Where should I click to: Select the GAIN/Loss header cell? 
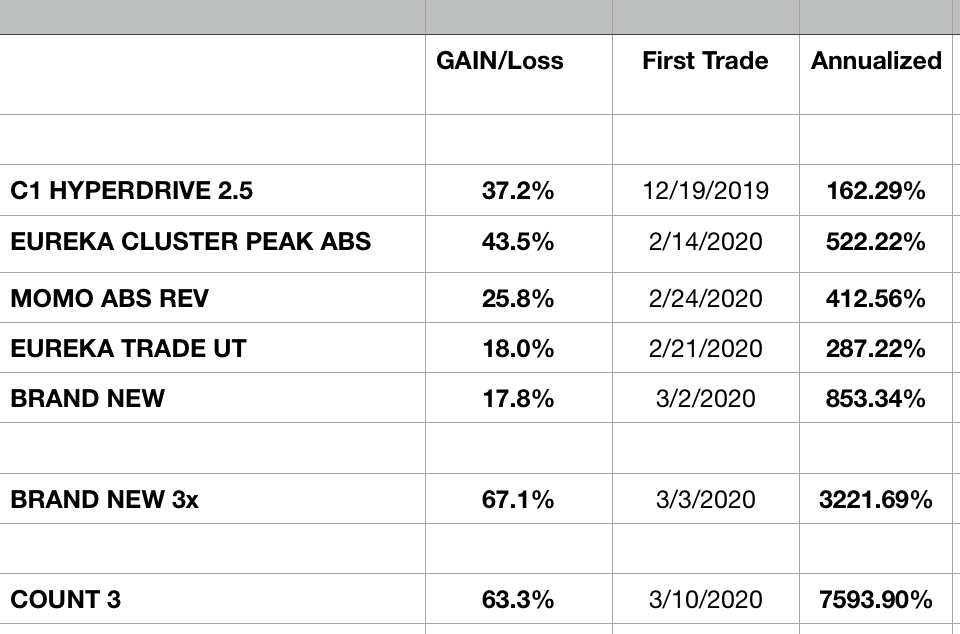(x=500, y=61)
